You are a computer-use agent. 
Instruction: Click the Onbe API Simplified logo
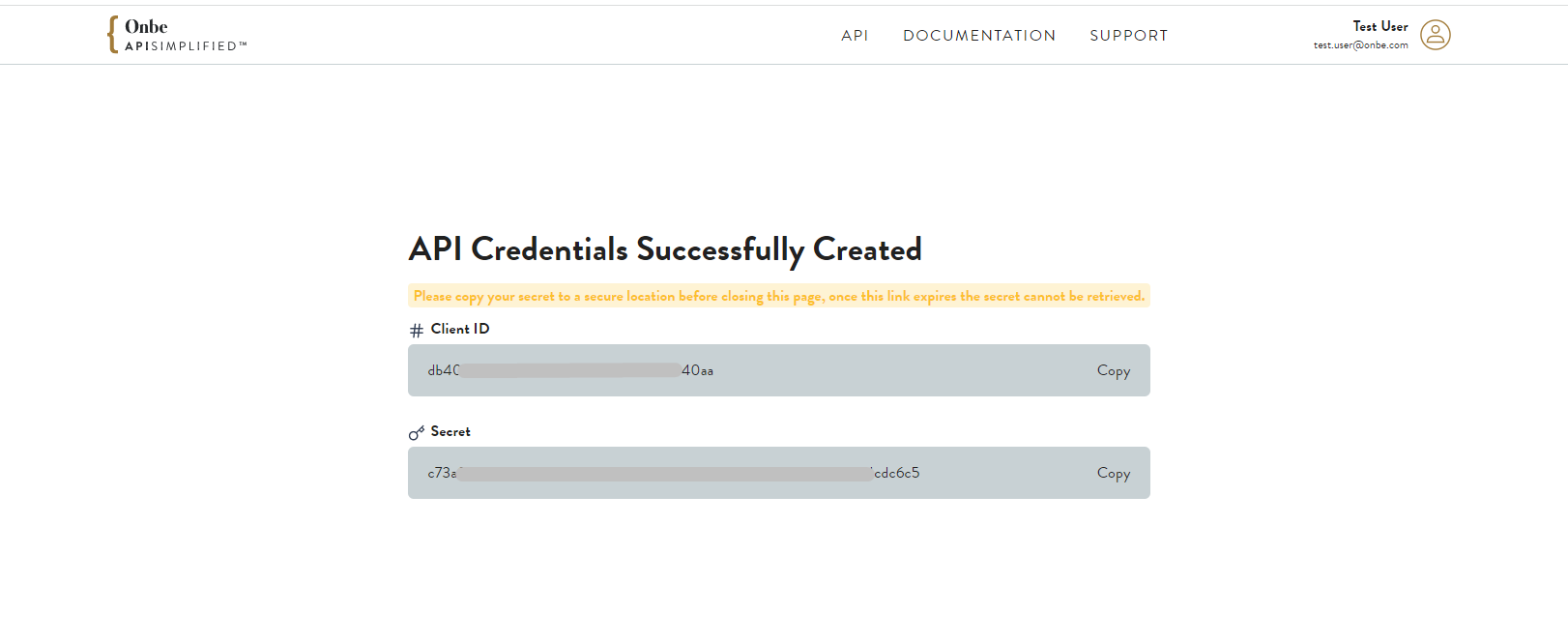coord(177,35)
